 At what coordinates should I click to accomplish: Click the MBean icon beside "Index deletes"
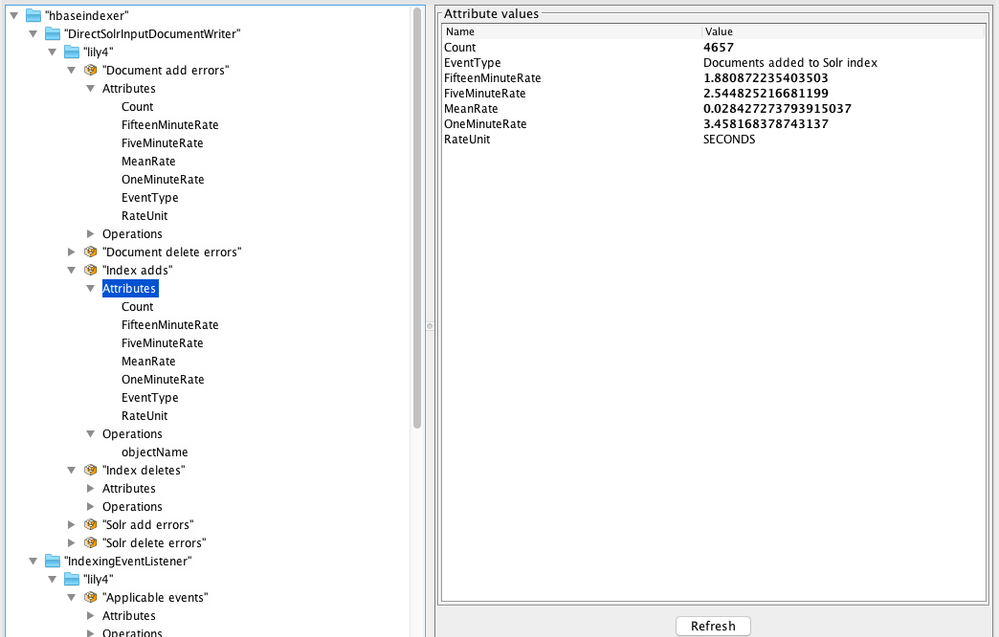click(90, 470)
